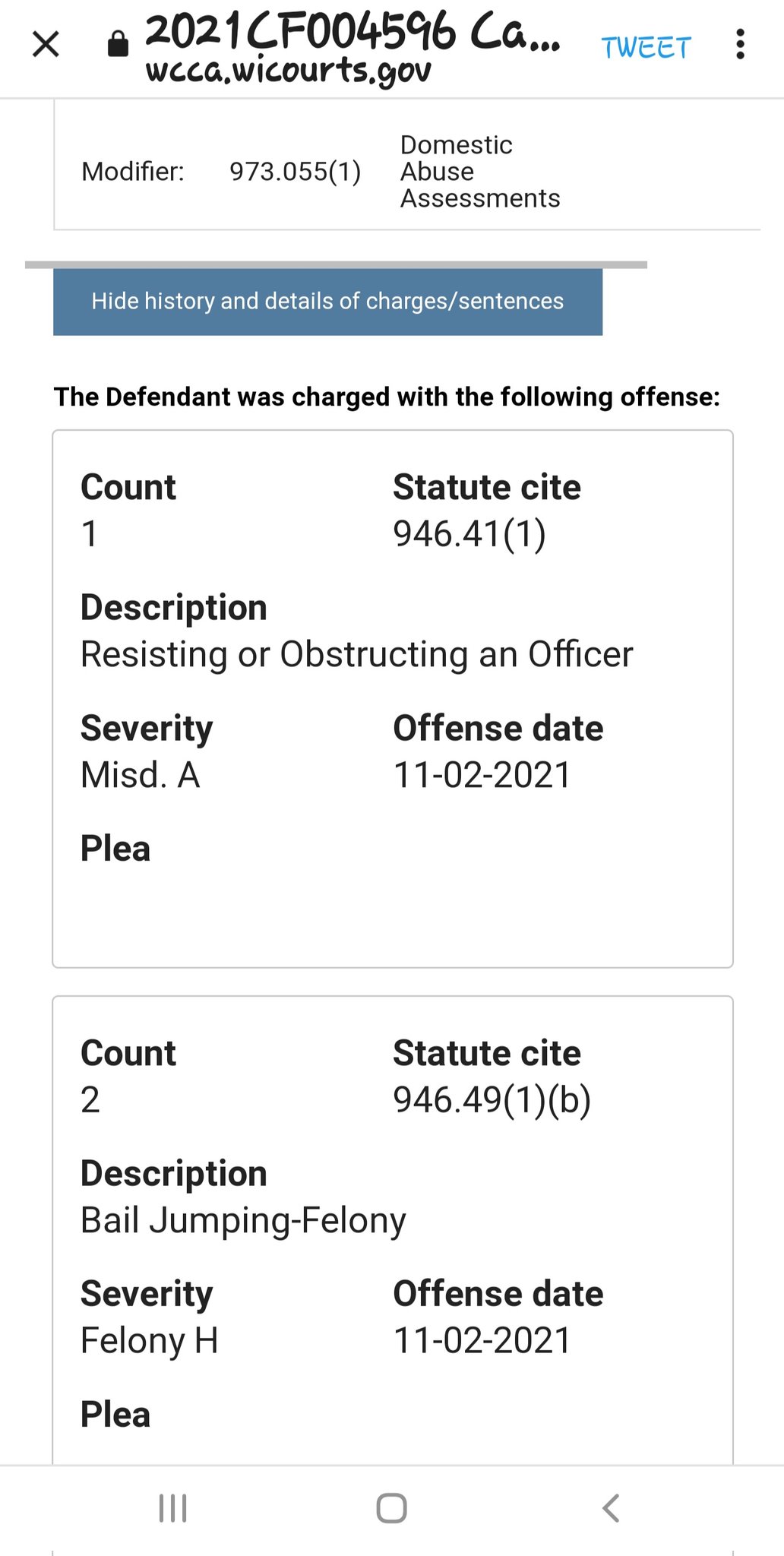The height and width of the screenshot is (1556, 784).
Task: Tap the Android home button icon
Action: [x=391, y=1508]
